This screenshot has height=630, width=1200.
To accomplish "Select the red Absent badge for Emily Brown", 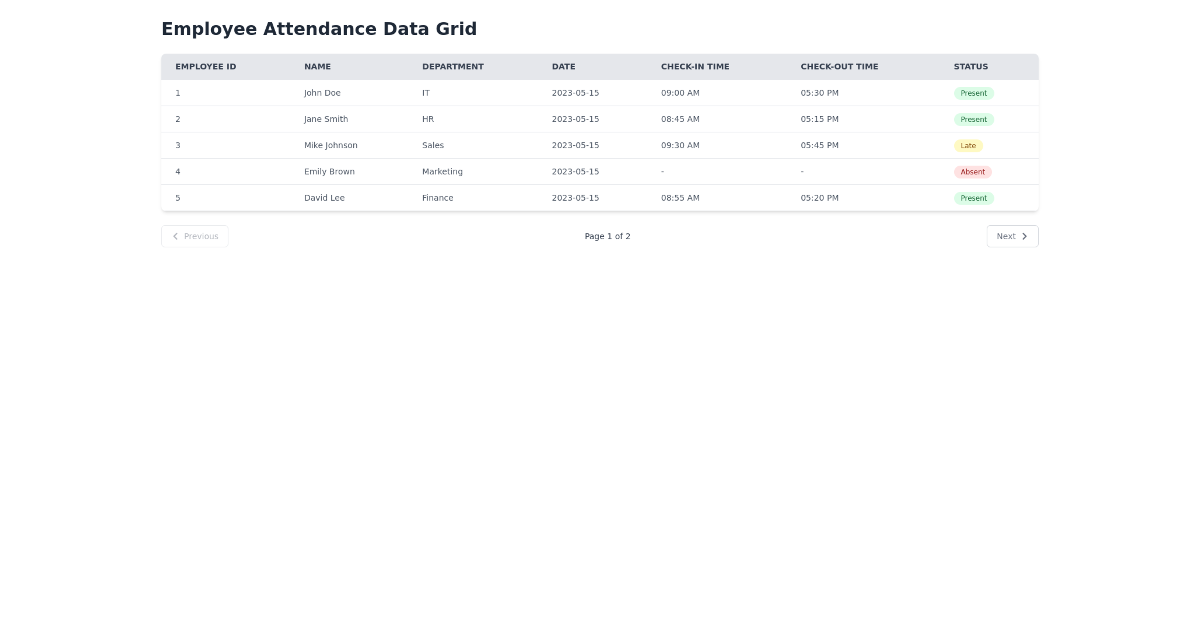I will (972, 171).
